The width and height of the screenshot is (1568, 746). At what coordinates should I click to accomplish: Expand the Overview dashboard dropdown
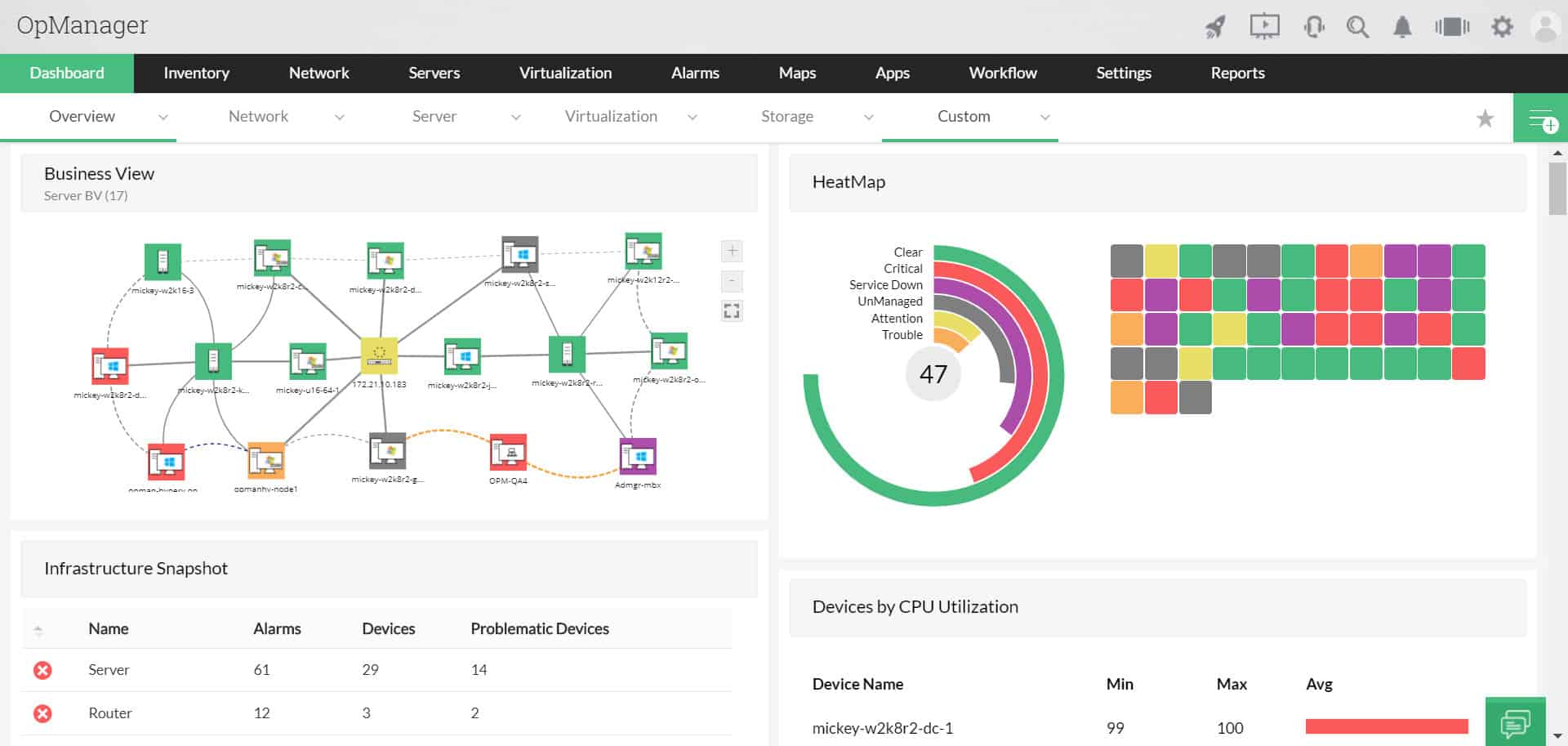tap(163, 117)
